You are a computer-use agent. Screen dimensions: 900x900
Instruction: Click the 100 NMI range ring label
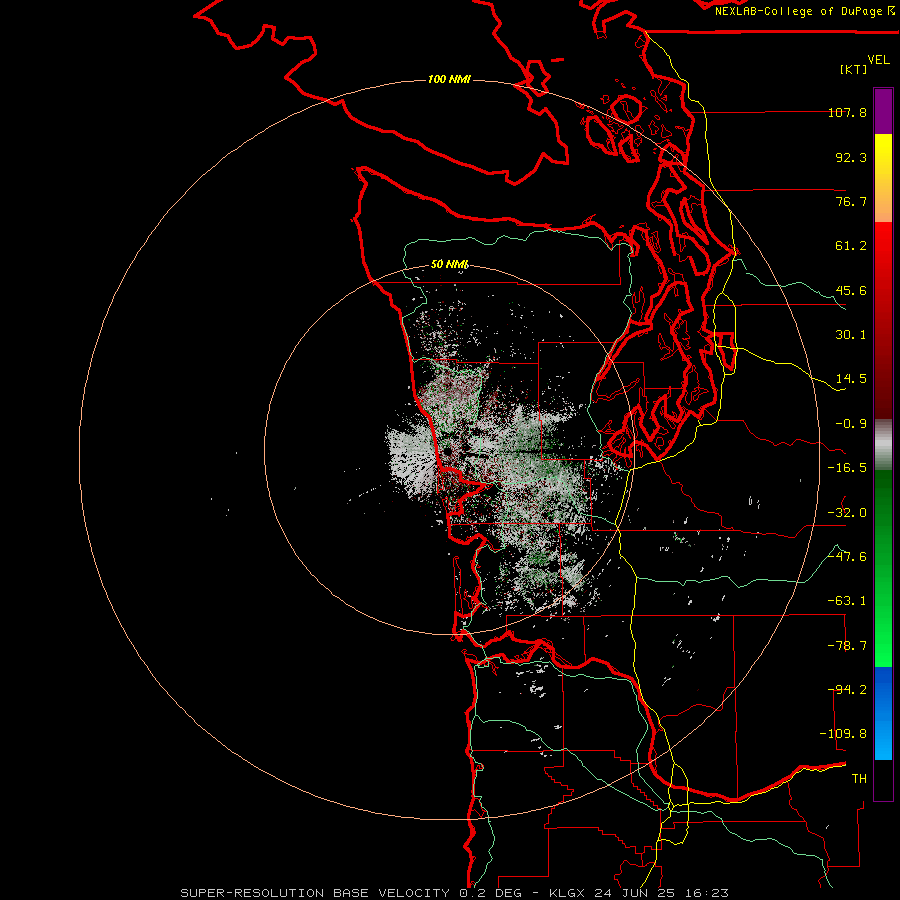click(x=449, y=79)
